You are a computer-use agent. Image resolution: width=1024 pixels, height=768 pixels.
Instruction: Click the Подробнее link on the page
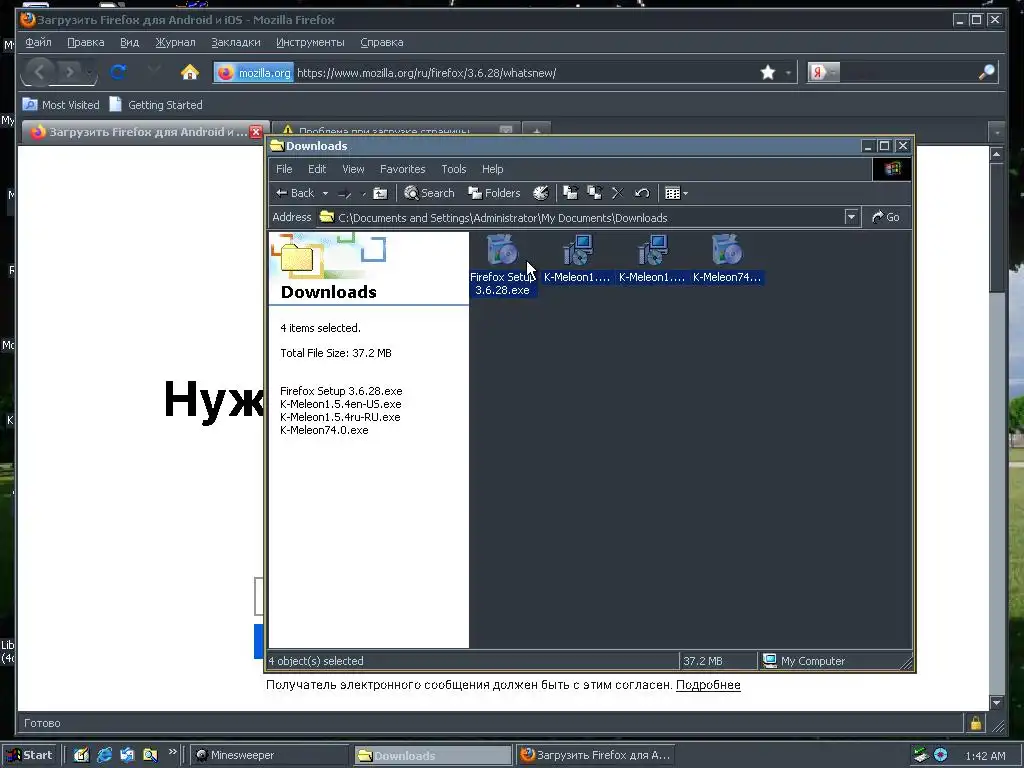708,685
